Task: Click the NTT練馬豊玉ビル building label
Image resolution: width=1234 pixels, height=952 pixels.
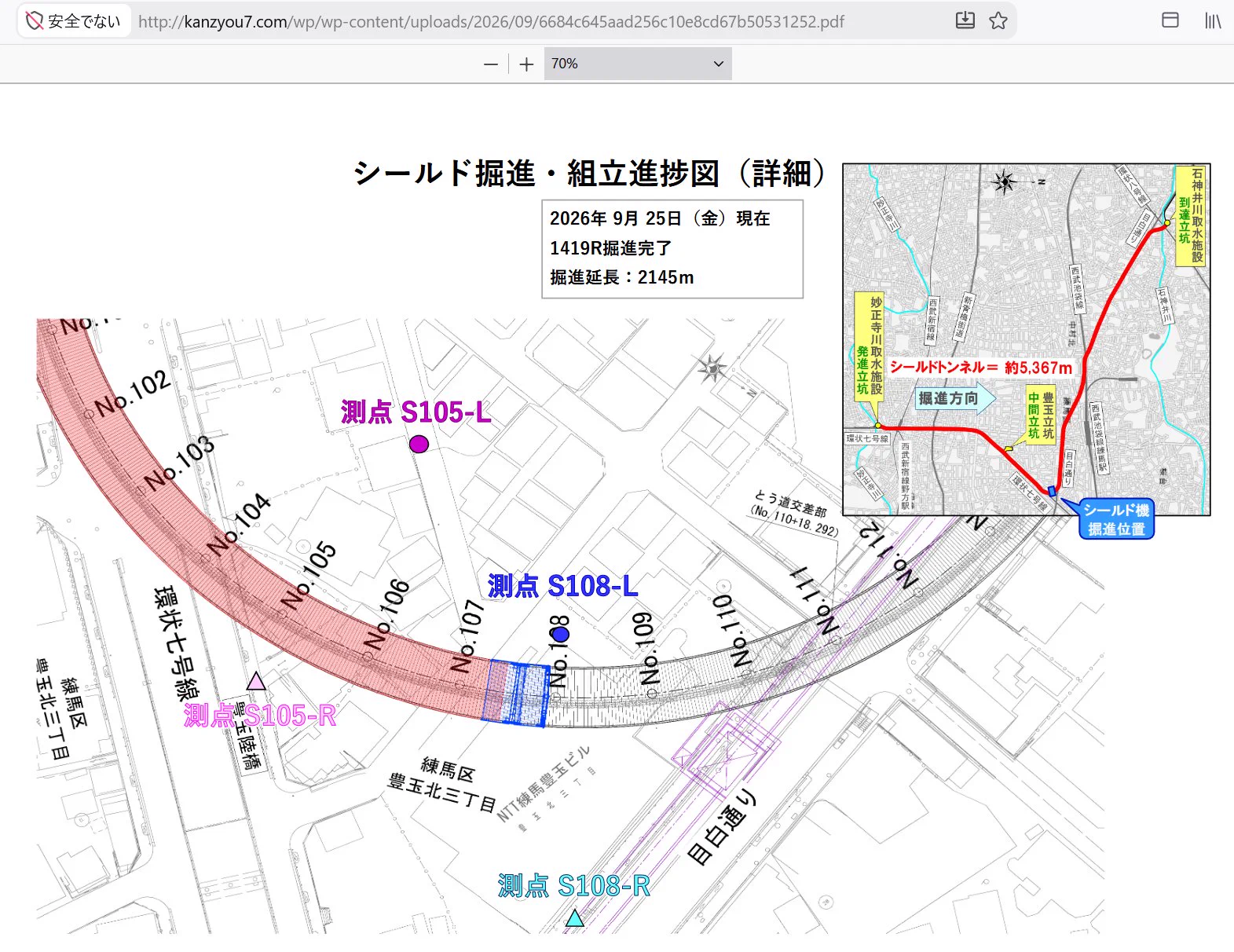Action: coord(543,783)
